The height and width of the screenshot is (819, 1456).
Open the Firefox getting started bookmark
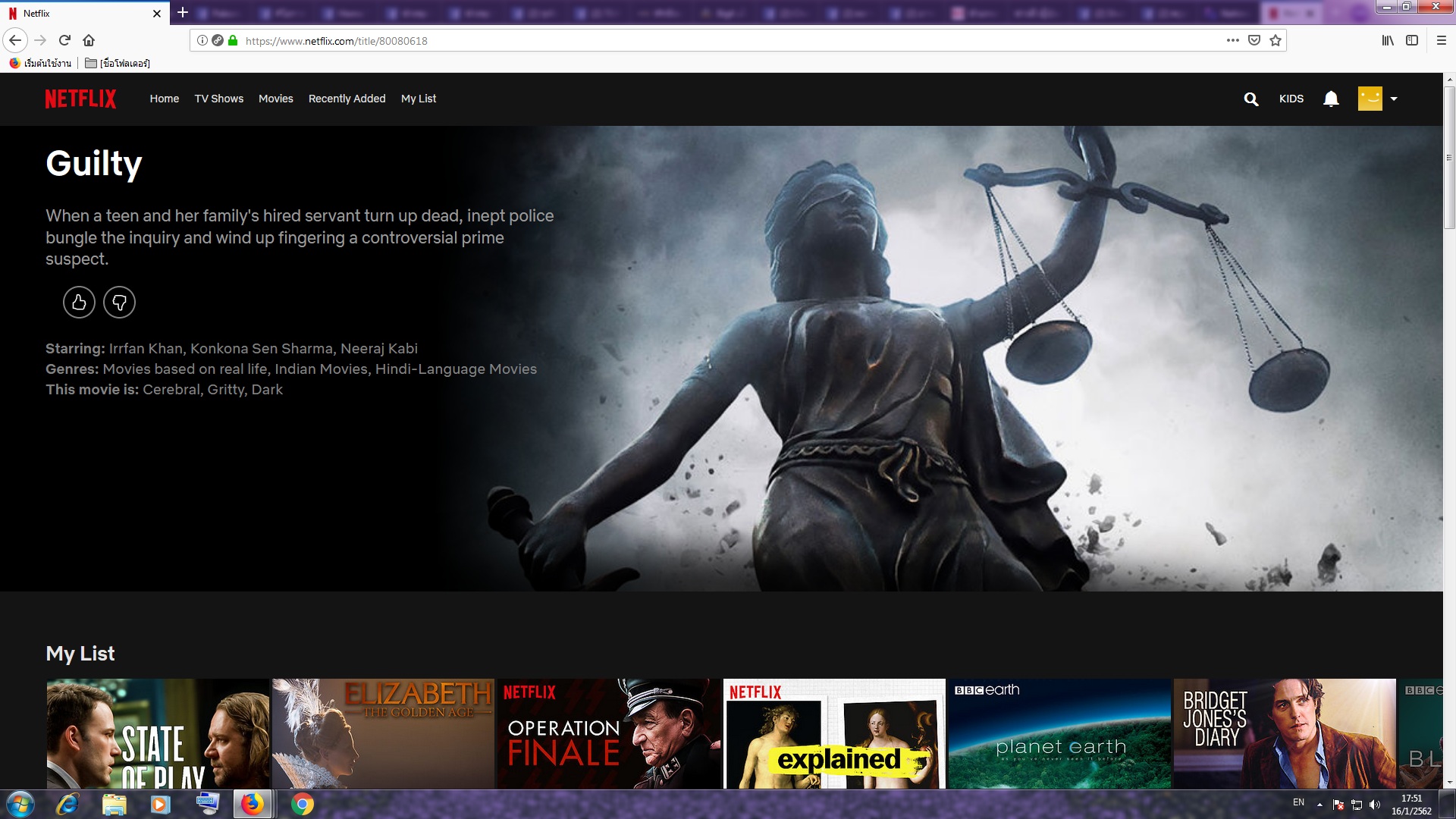pyautogui.click(x=41, y=63)
